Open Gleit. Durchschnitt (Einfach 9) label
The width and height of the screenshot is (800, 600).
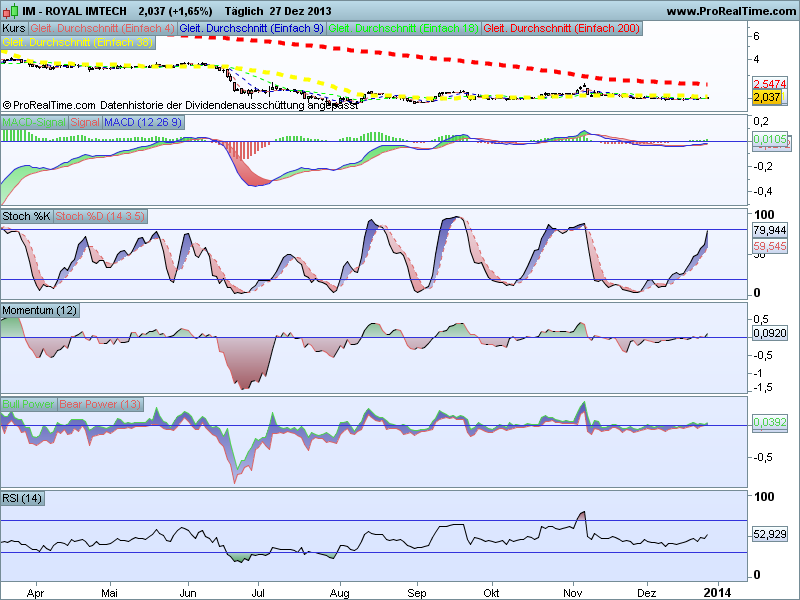click(x=252, y=29)
